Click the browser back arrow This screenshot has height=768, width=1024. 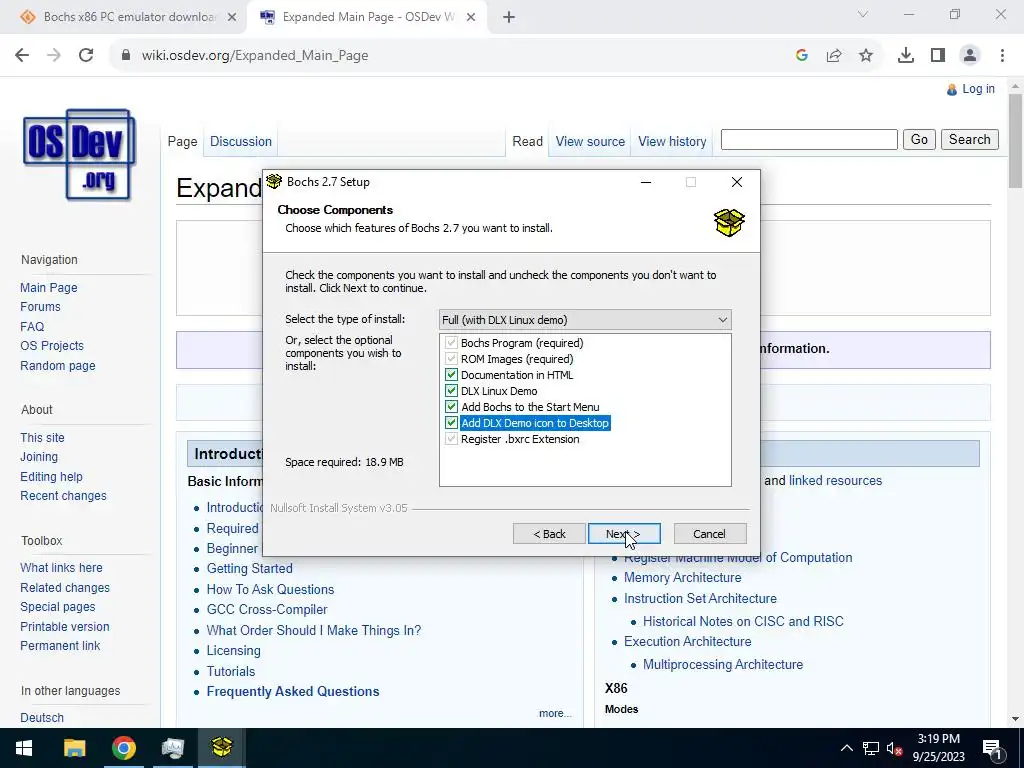[x=22, y=56]
